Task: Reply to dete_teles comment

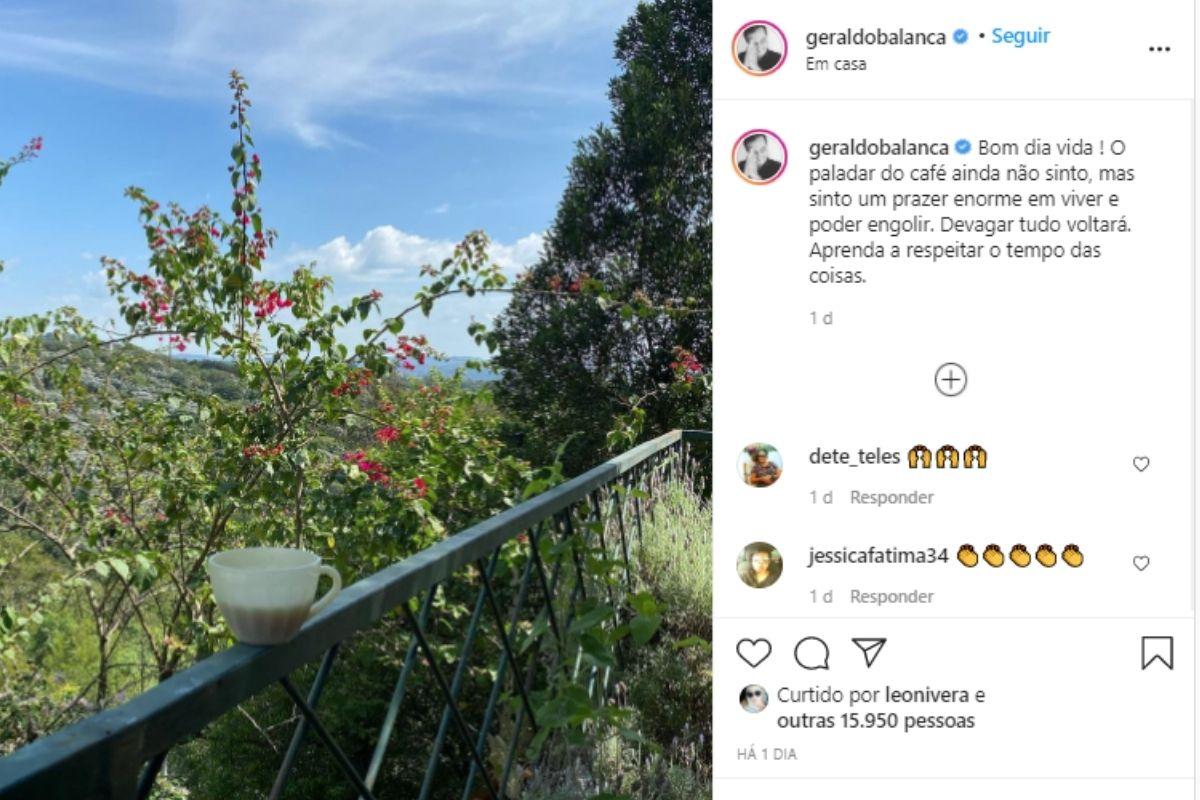Action: [892, 497]
